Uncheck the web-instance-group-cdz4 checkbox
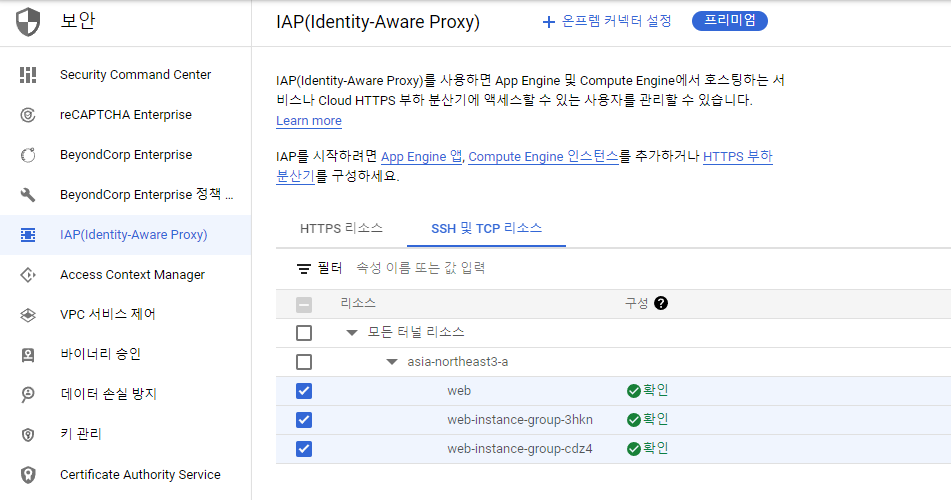Screen dimensions: 951x500 coord(304,449)
